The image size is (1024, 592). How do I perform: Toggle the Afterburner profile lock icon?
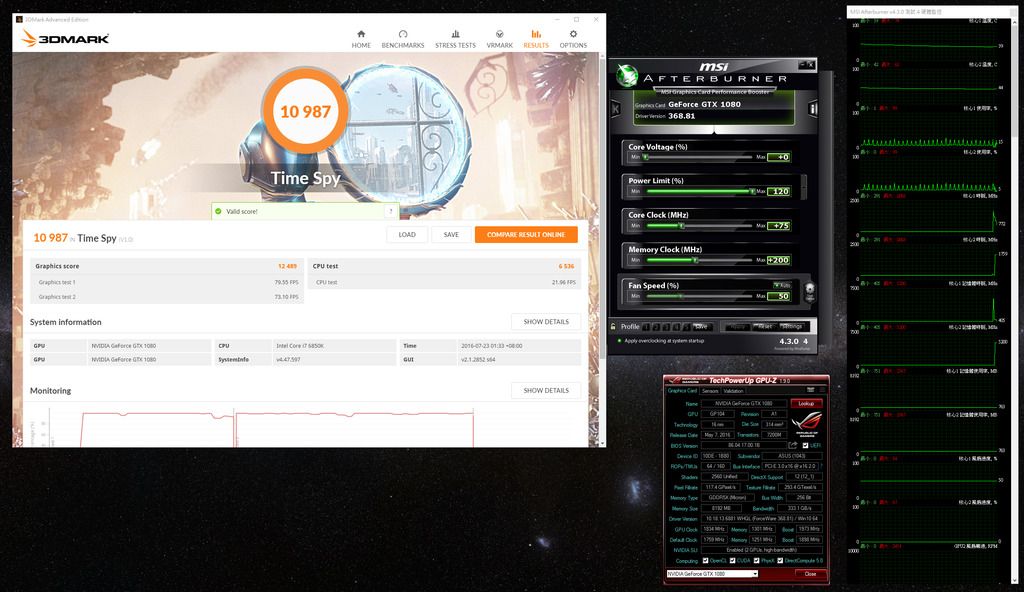[613, 326]
